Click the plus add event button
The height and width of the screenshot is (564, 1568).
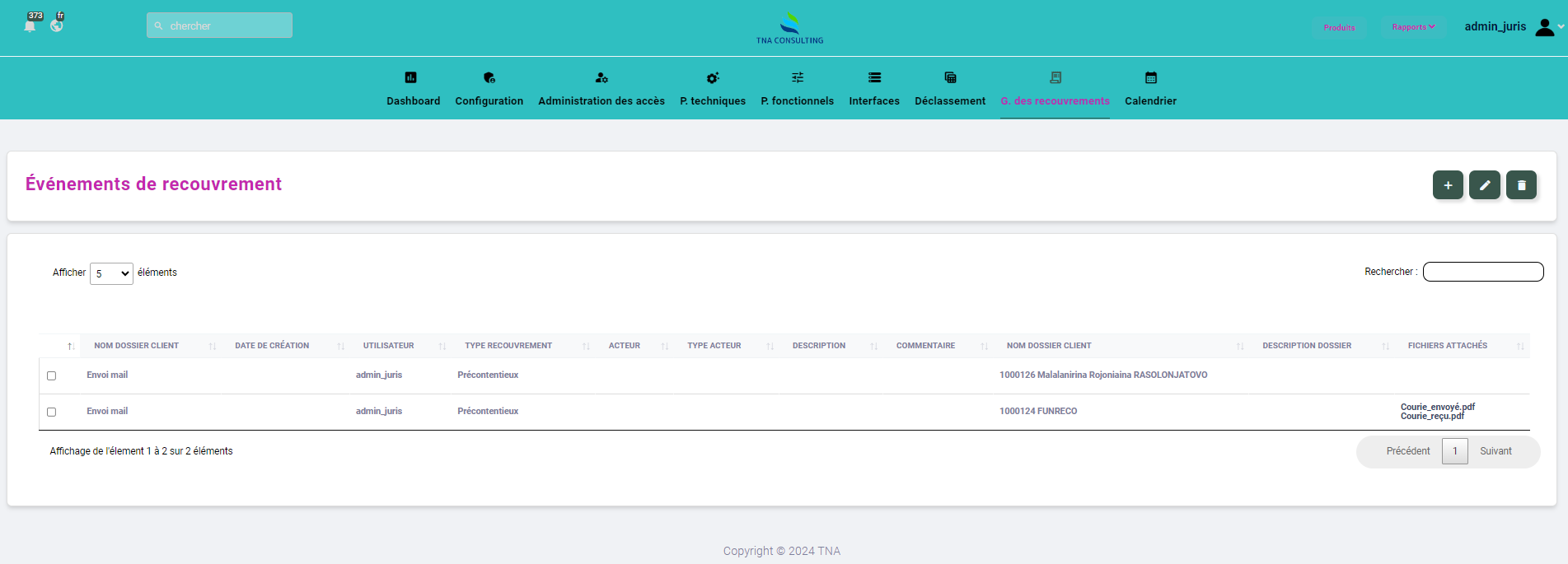tap(1448, 185)
